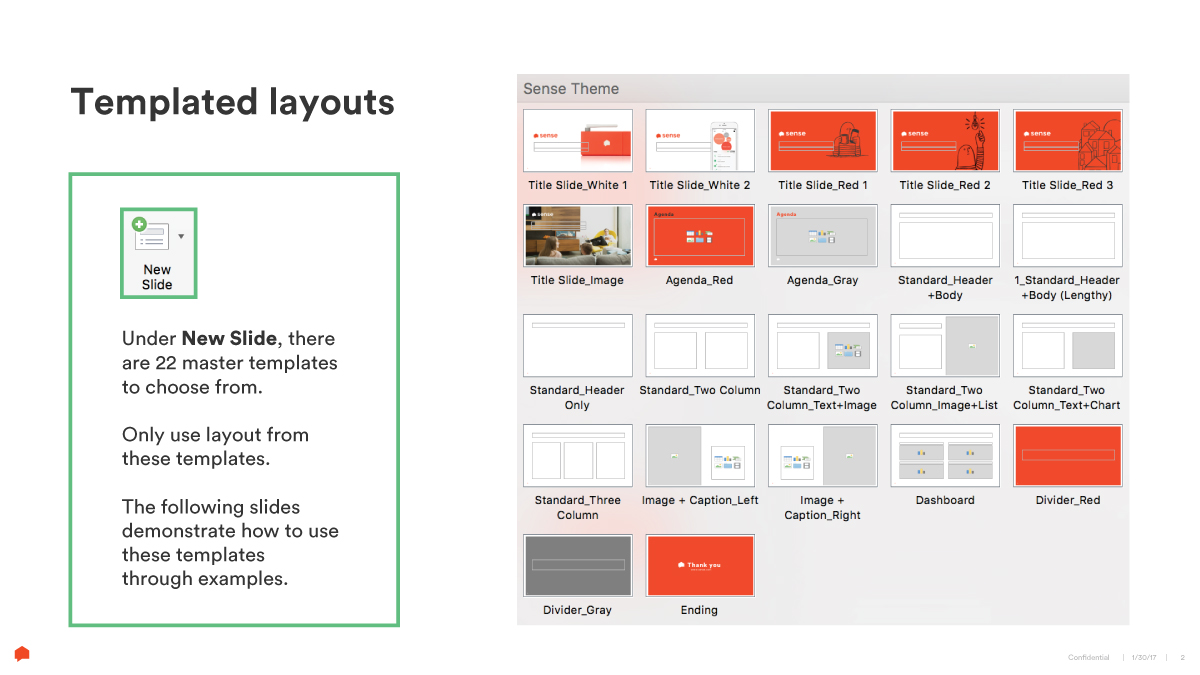Select the Title Slide_Image layout
Image resolution: width=1200 pixels, height=675 pixels.
click(x=578, y=236)
